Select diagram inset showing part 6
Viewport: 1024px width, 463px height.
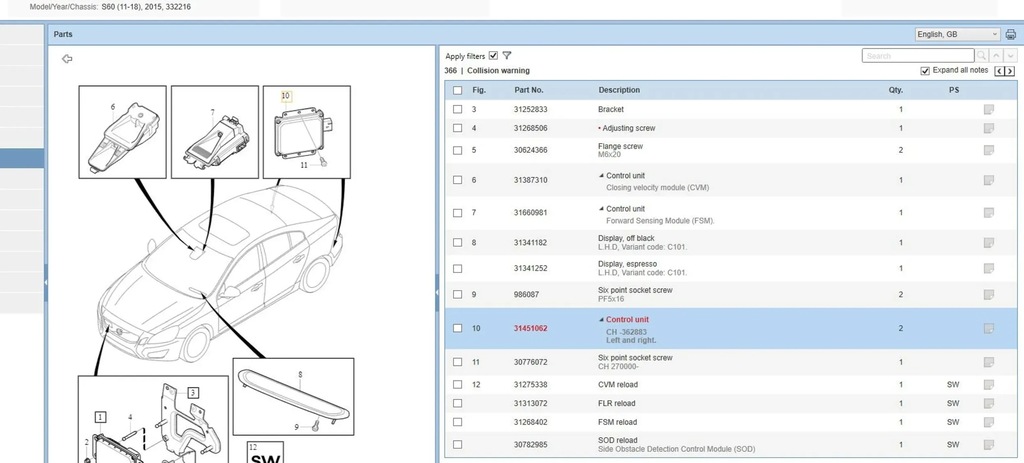click(x=123, y=132)
